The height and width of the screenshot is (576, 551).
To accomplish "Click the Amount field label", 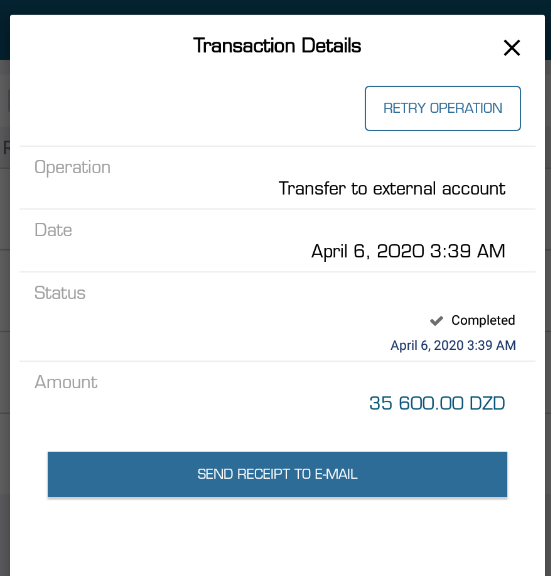I will 66,382.
